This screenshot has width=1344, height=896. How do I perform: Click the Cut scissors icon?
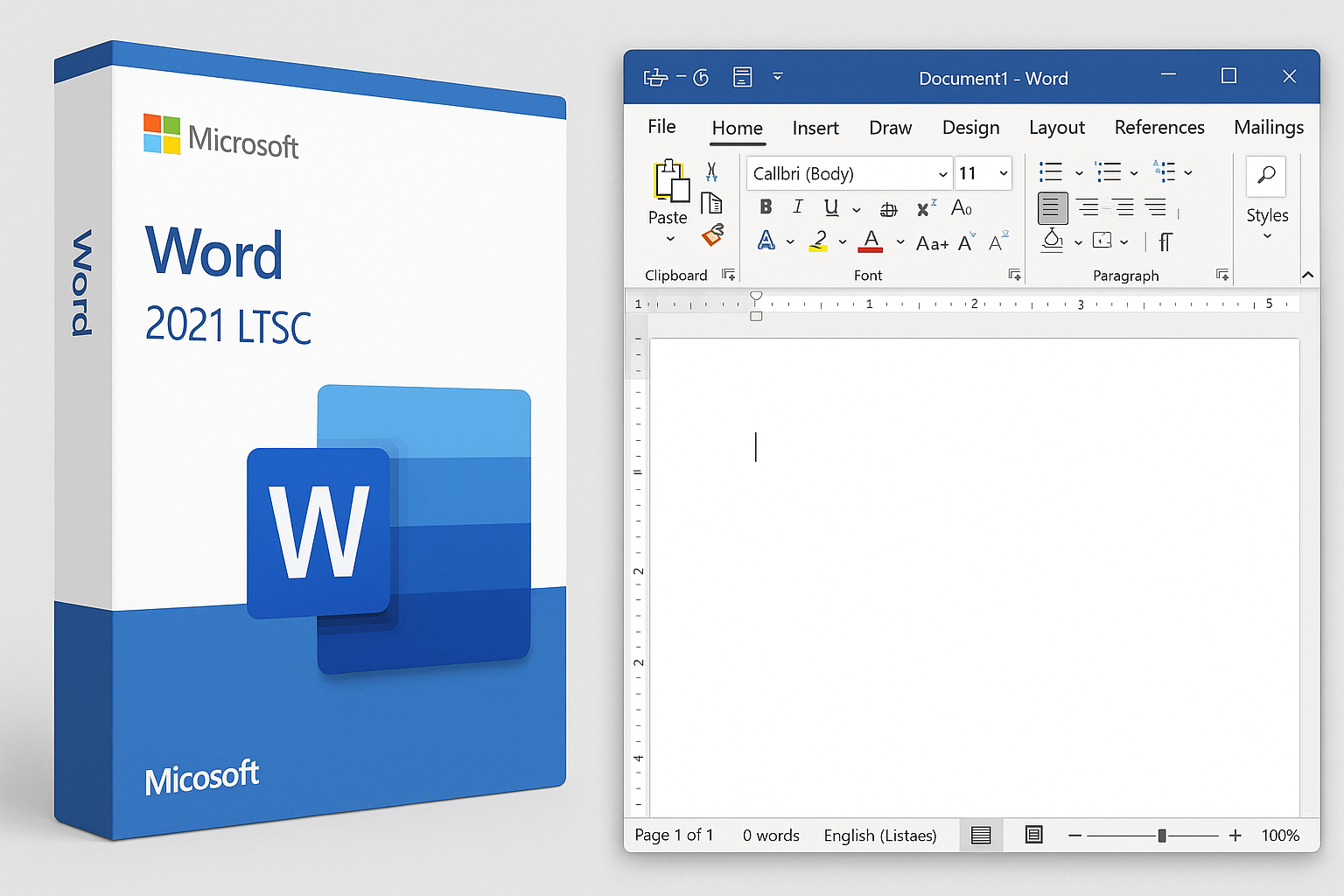(711, 171)
